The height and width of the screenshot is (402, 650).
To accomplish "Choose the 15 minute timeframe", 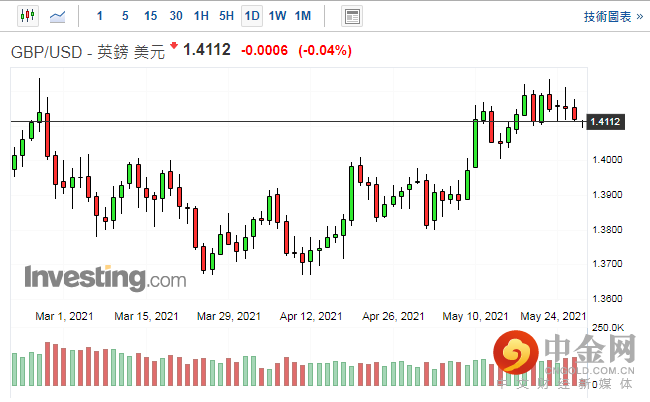I will [150, 16].
